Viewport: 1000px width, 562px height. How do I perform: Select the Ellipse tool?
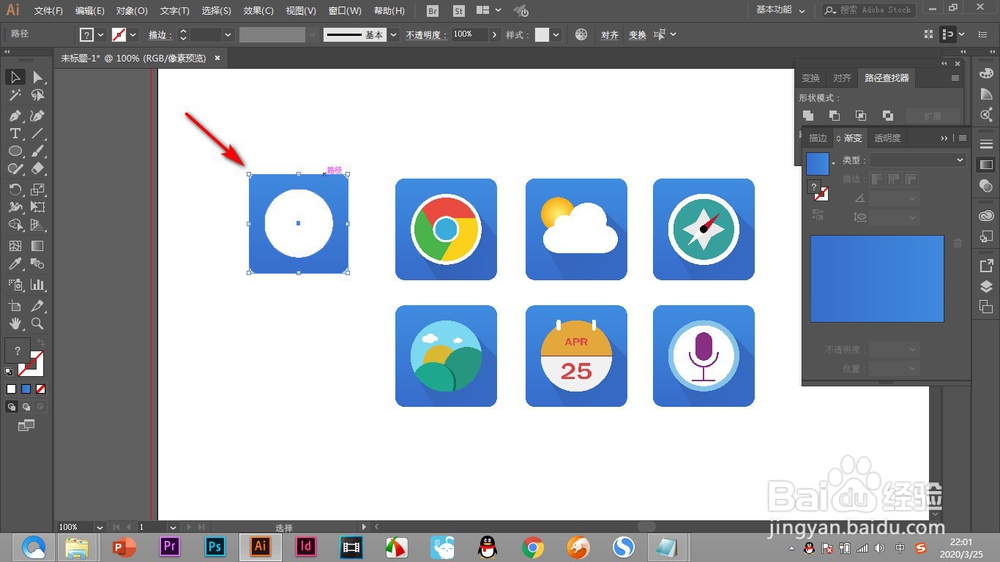15,151
